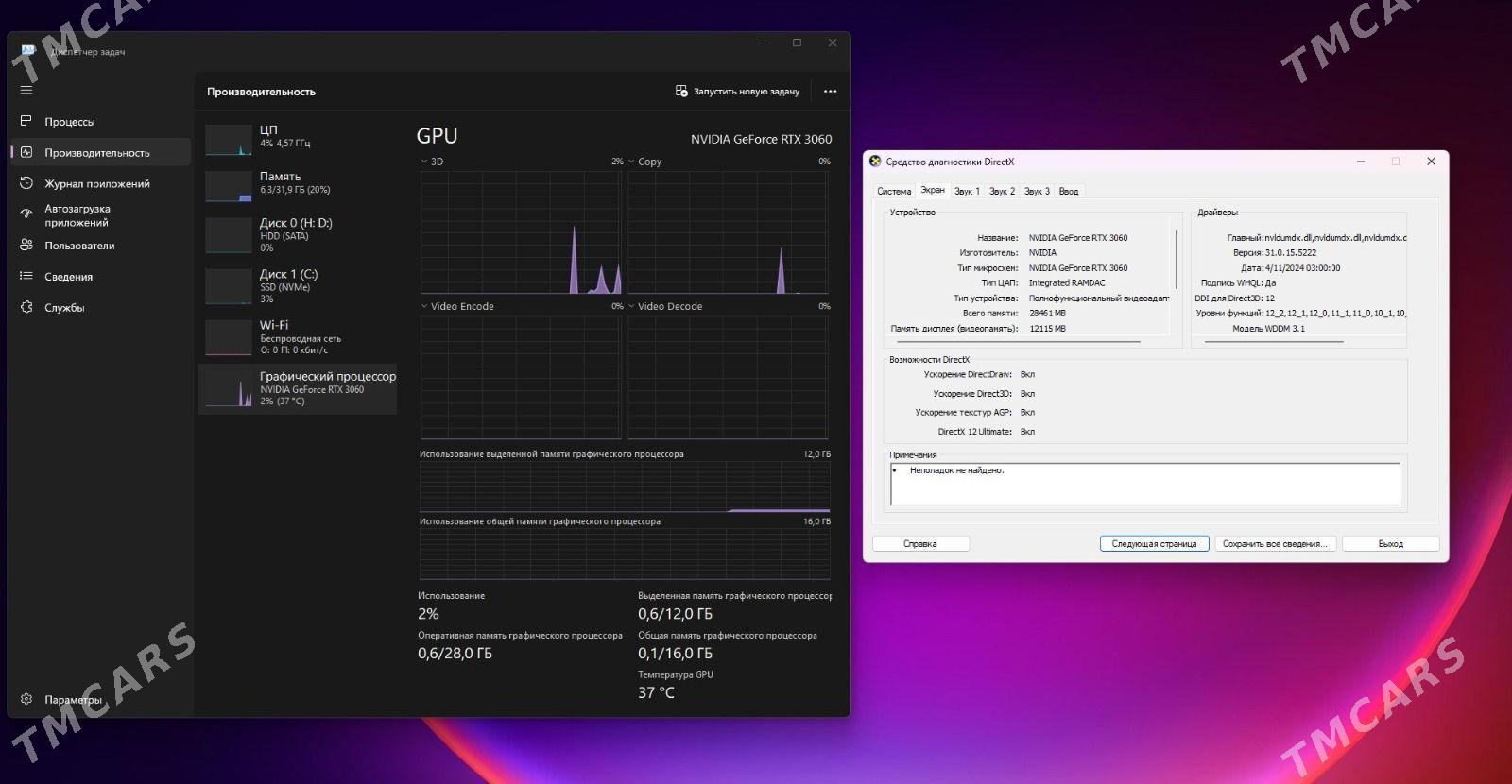The height and width of the screenshot is (784, 1512).
Task: Click the DirectX diagnostic tool title icon
Action: [875, 162]
